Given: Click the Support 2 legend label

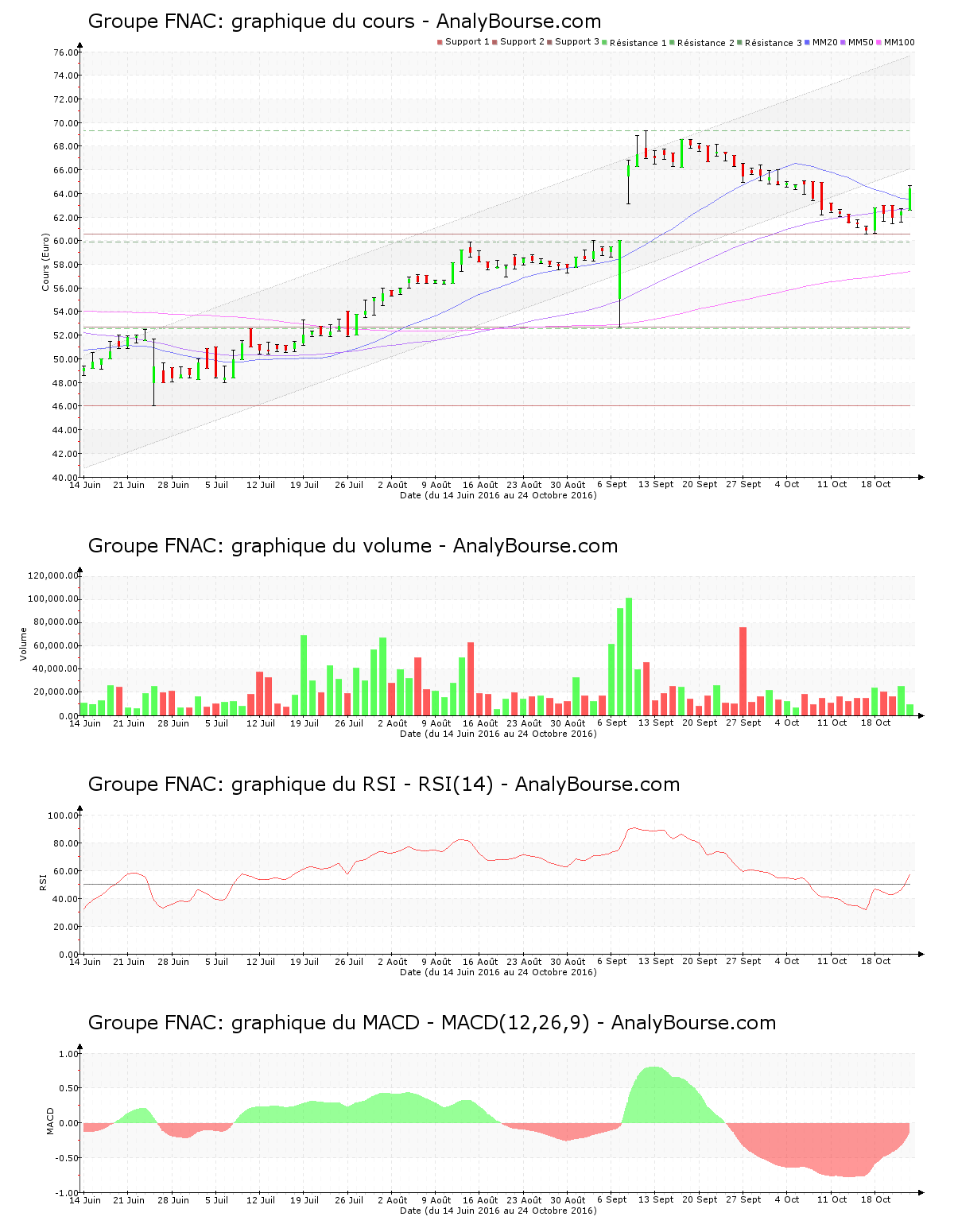Looking at the screenshot, I should click(x=522, y=42).
